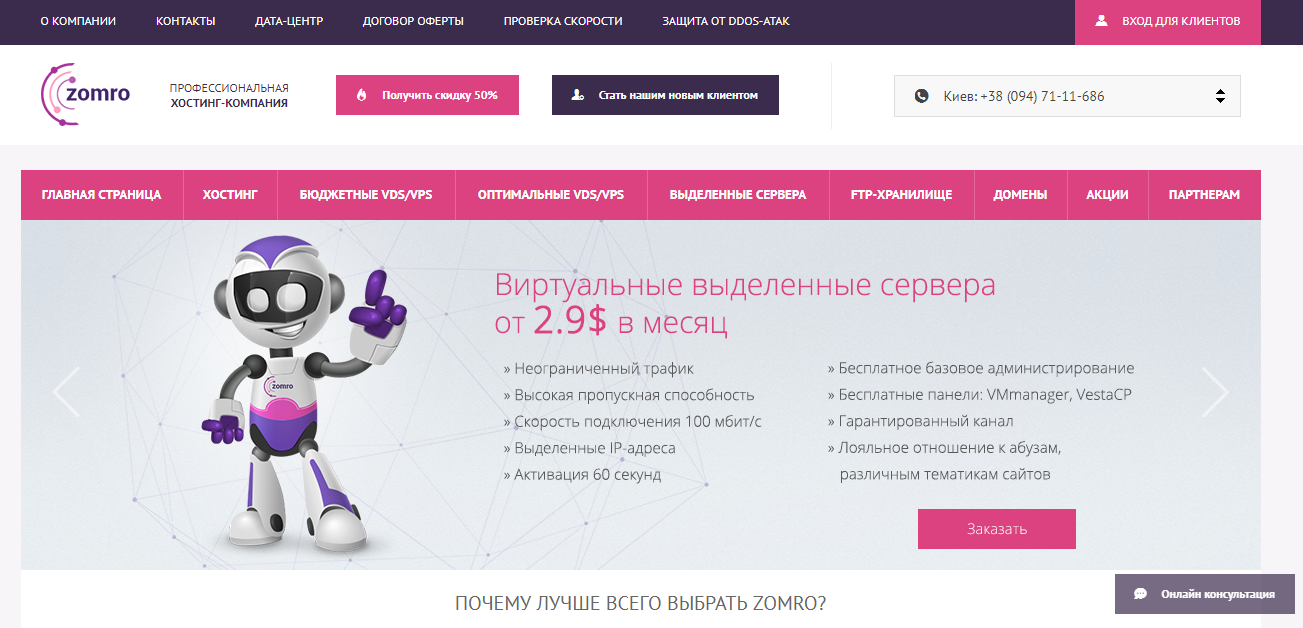This screenshot has width=1303, height=628.
Task: Open the phone number selector arrows
Action: pos(1220,97)
